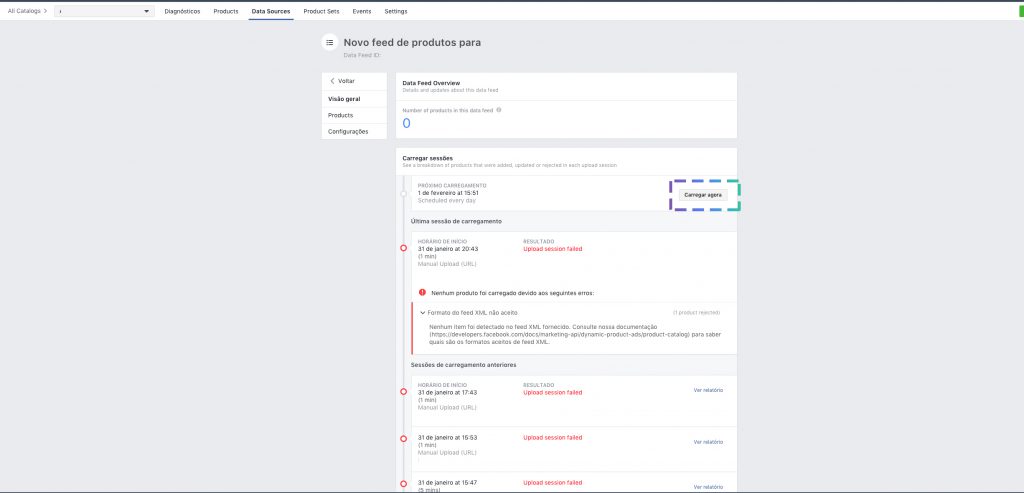Click the grey timeline marker for next scheduled upload
Screen dimensions: 1024x493
coord(403,192)
